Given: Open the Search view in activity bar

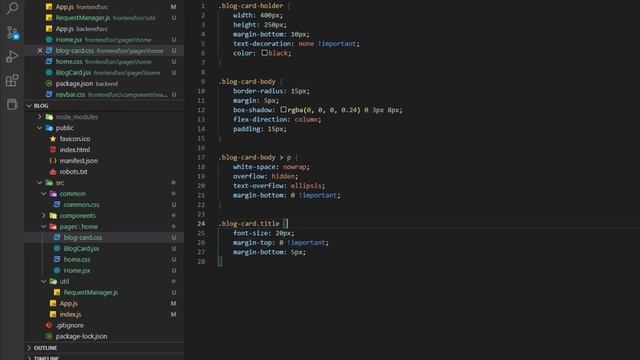Looking at the screenshot, I should click(12, 8).
